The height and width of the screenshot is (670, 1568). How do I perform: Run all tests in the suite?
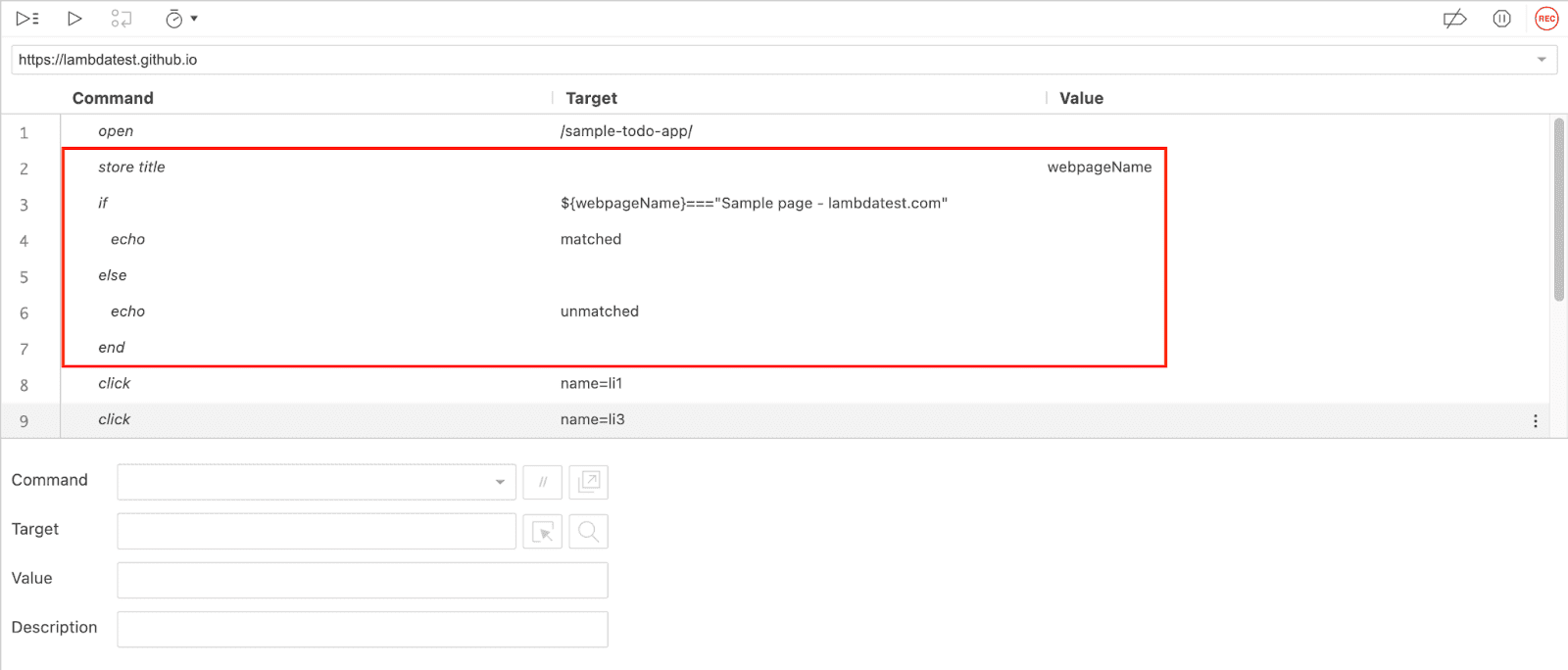tap(27, 19)
